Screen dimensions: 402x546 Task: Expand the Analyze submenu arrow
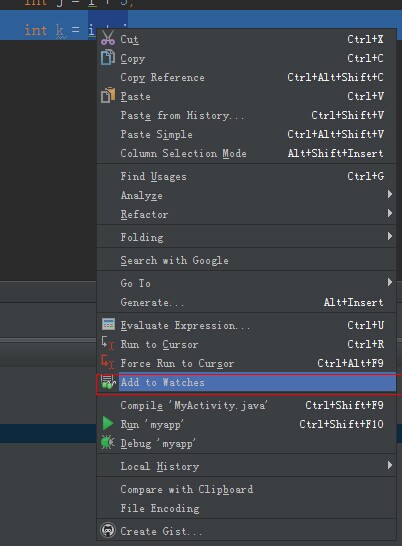390,194
